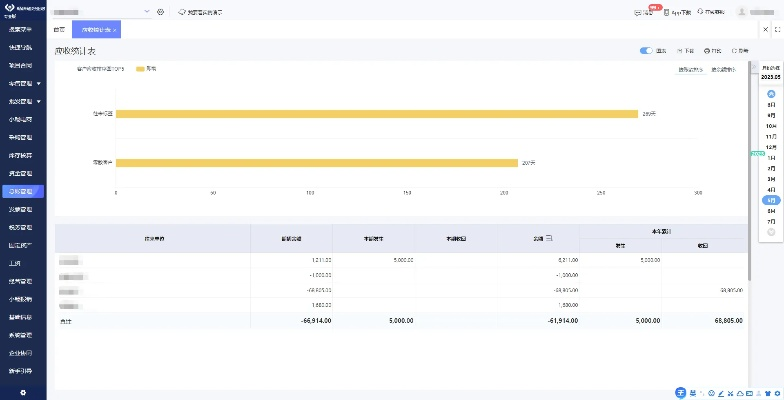Collapse the month panel with double chevron

[771, 93]
